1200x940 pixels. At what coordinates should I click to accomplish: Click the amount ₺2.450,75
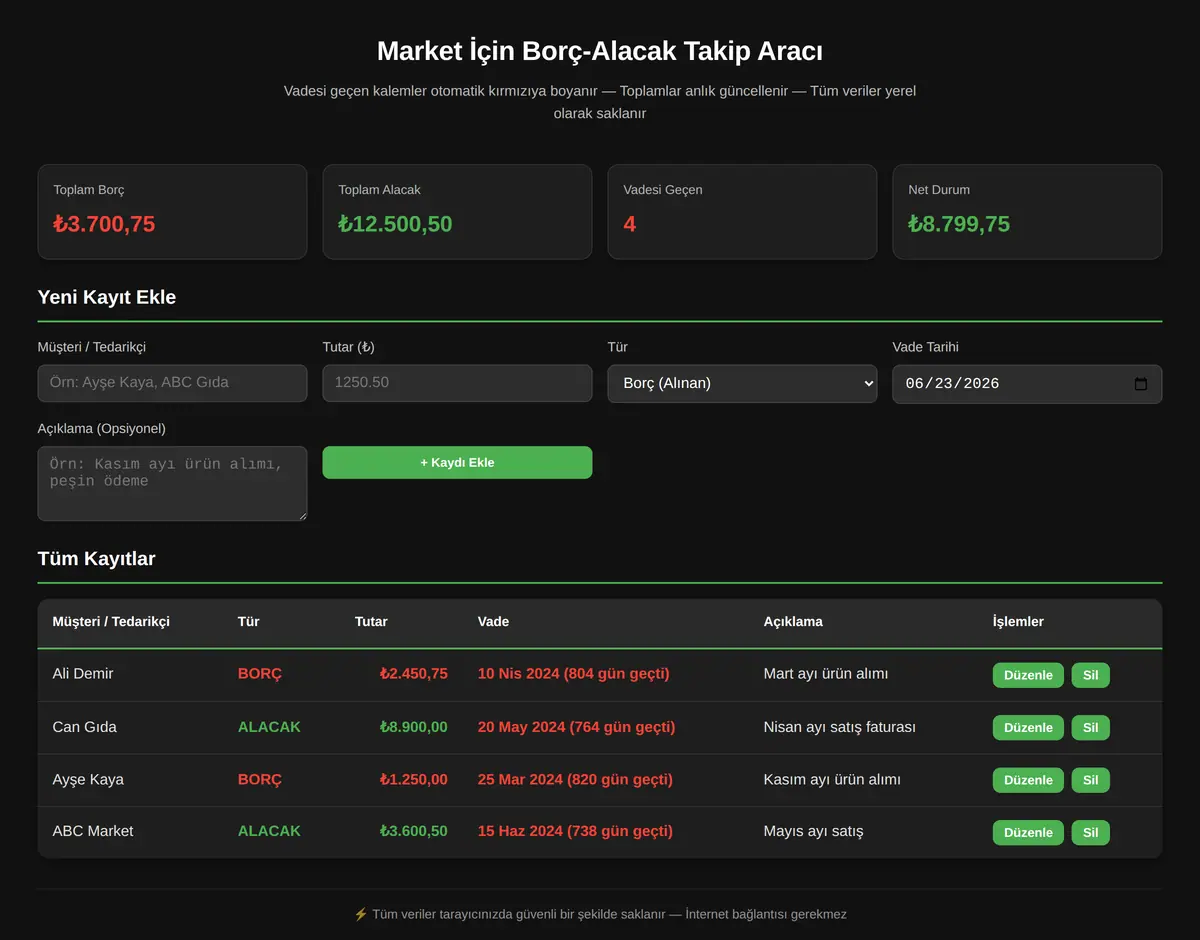tap(413, 674)
